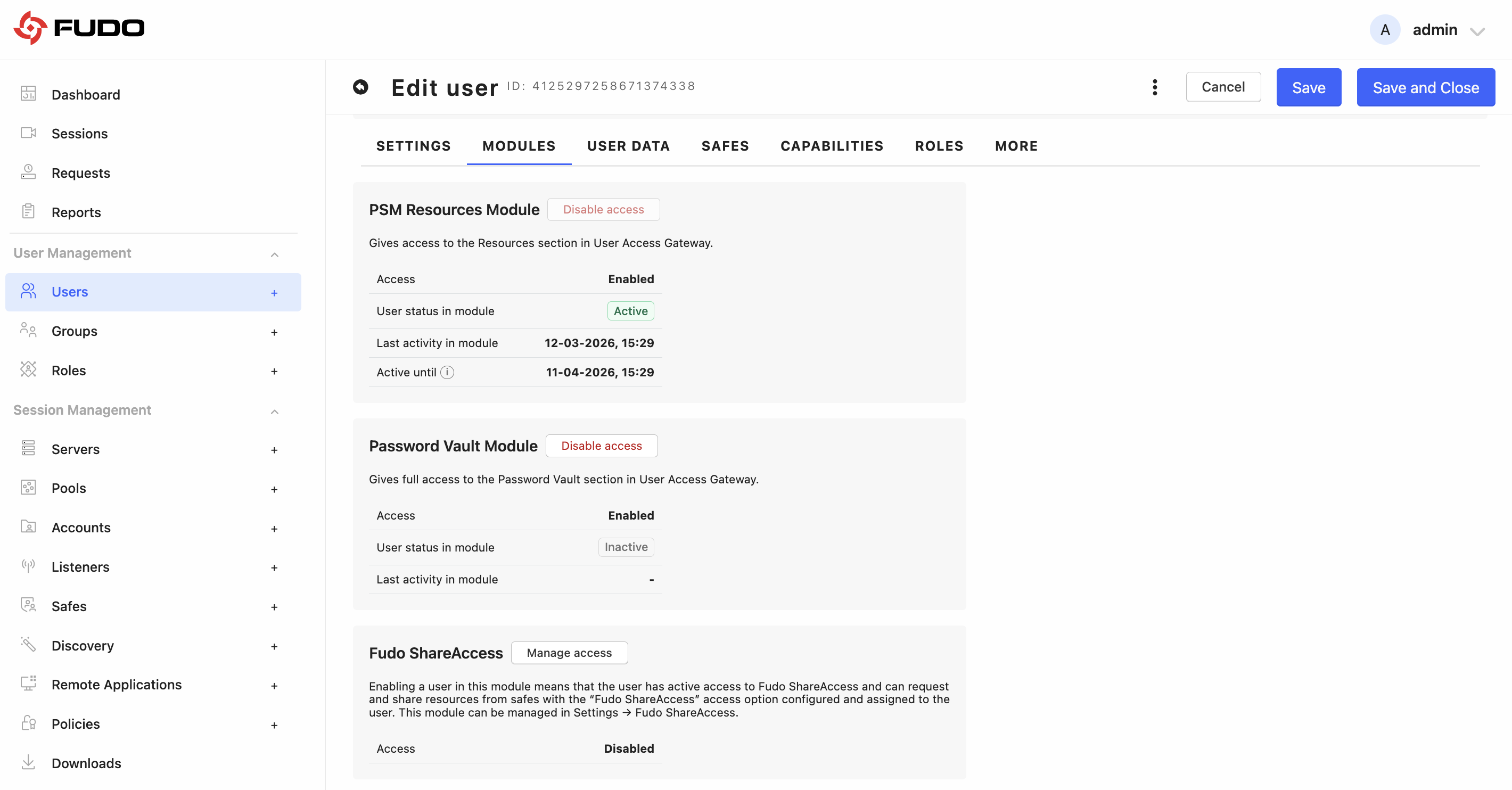The height and width of the screenshot is (790, 1512).
Task: Open Dashboard from the sidebar
Action: coord(86,95)
